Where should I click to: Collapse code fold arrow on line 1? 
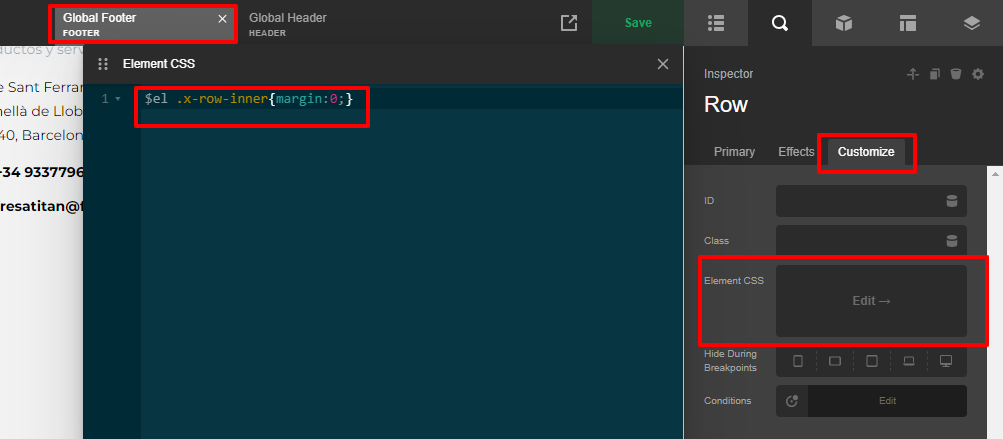tap(118, 99)
